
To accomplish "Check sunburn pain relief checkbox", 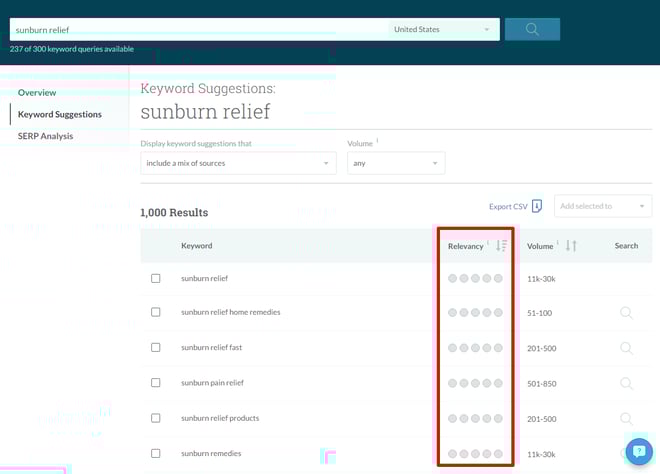I will 156,383.
